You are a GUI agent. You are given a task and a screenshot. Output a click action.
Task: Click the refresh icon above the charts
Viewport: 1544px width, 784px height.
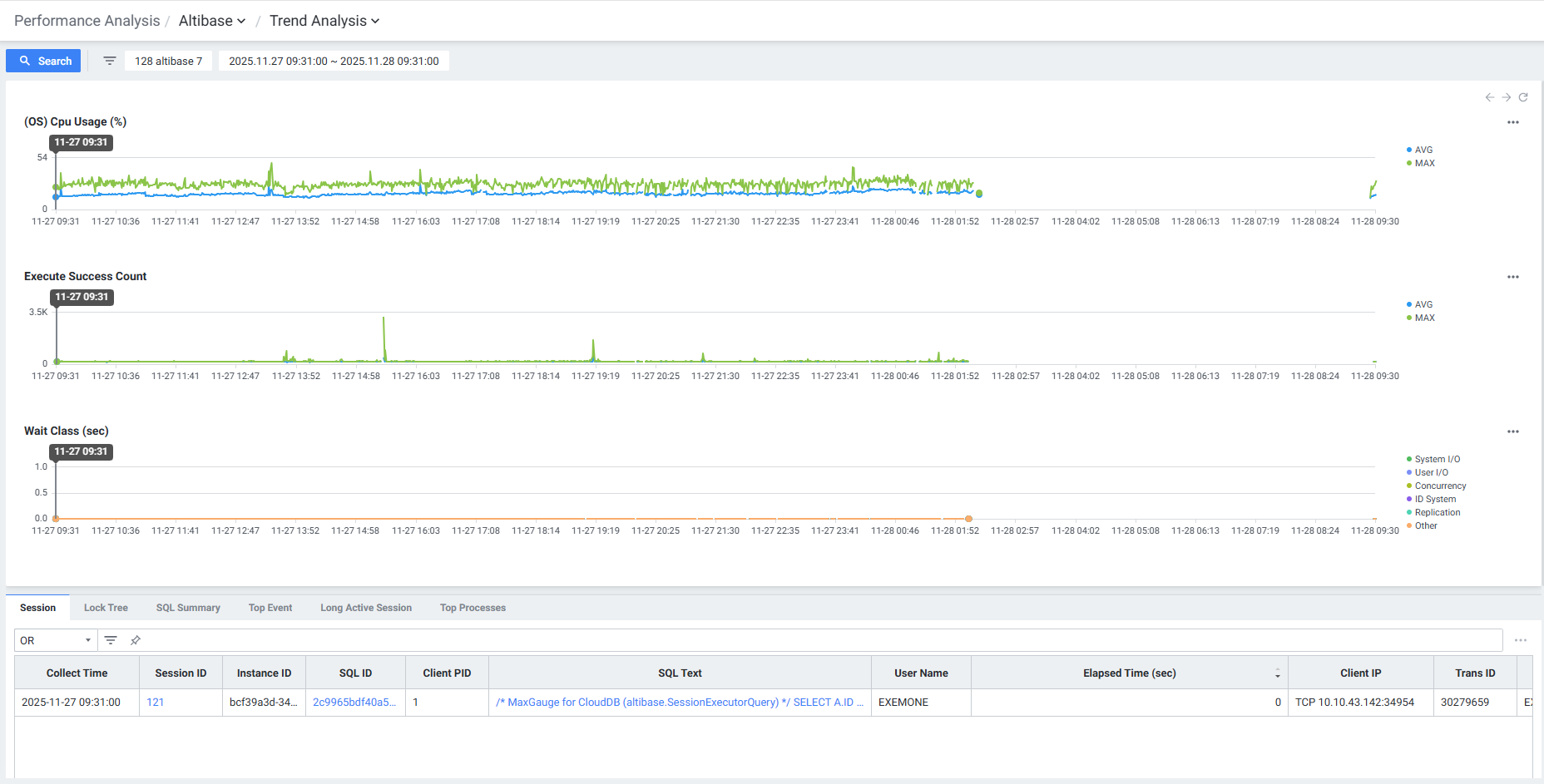click(x=1523, y=97)
